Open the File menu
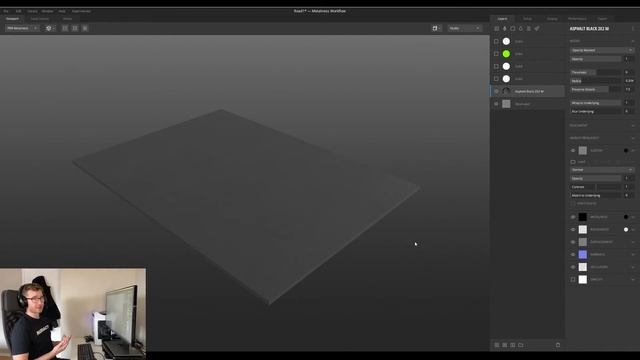This screenshot has height=360, width=640. [x=6, y=11]
